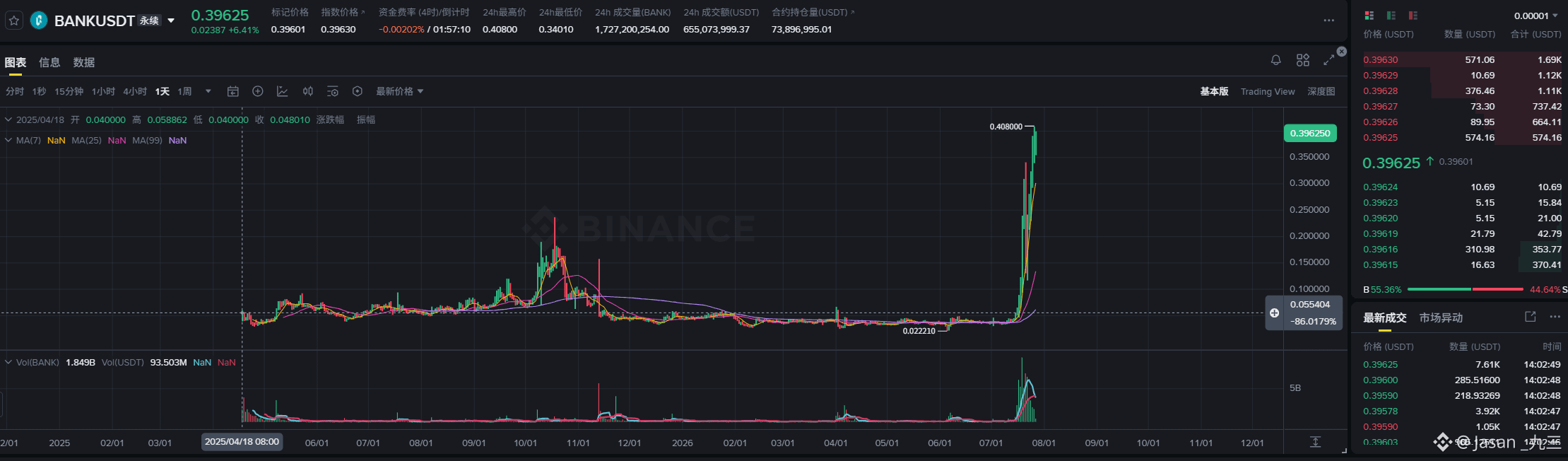Click the MA(25) indicator label

tap(86, 140)
